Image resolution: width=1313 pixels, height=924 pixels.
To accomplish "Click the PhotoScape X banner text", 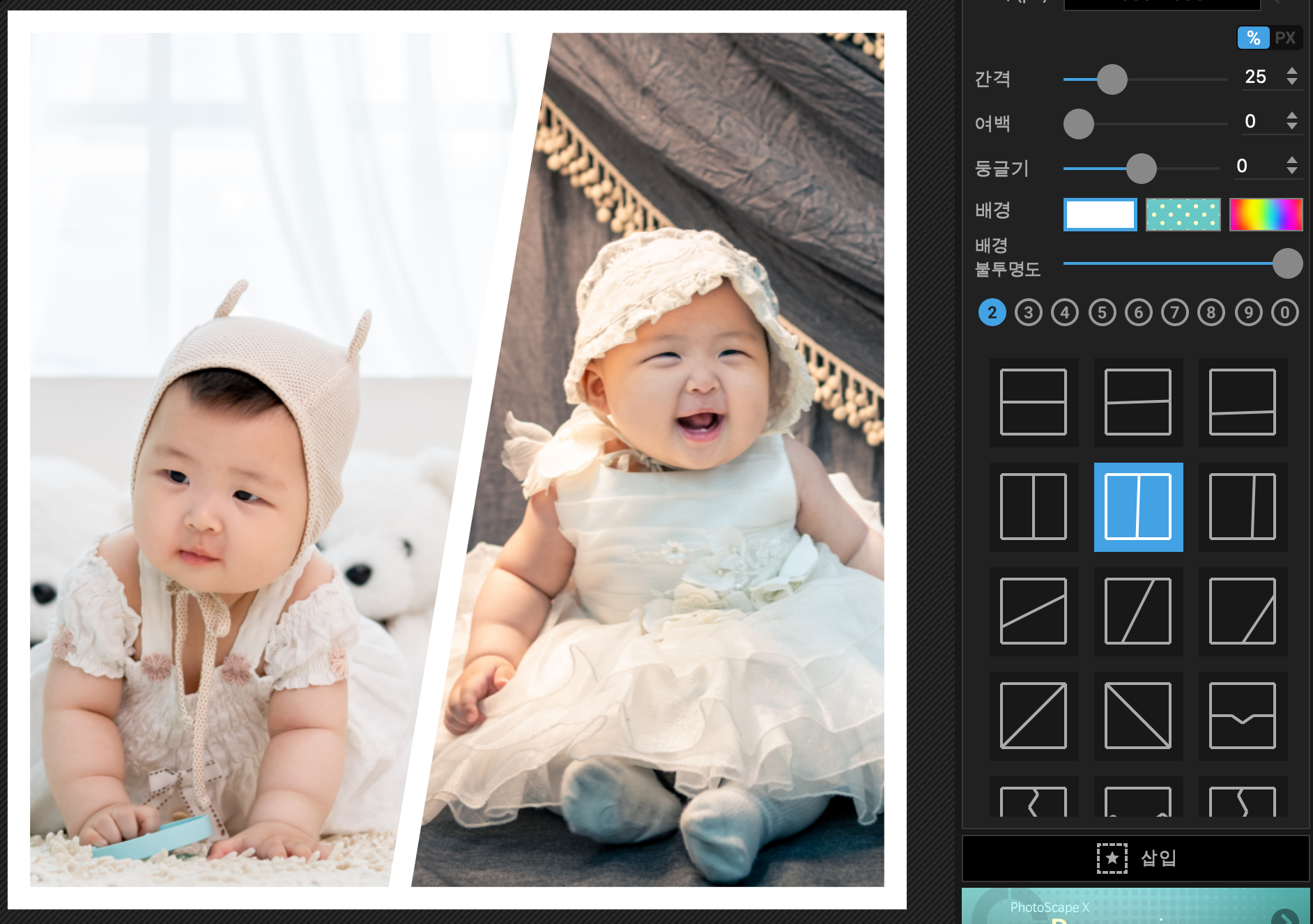I will [1050, 907].
